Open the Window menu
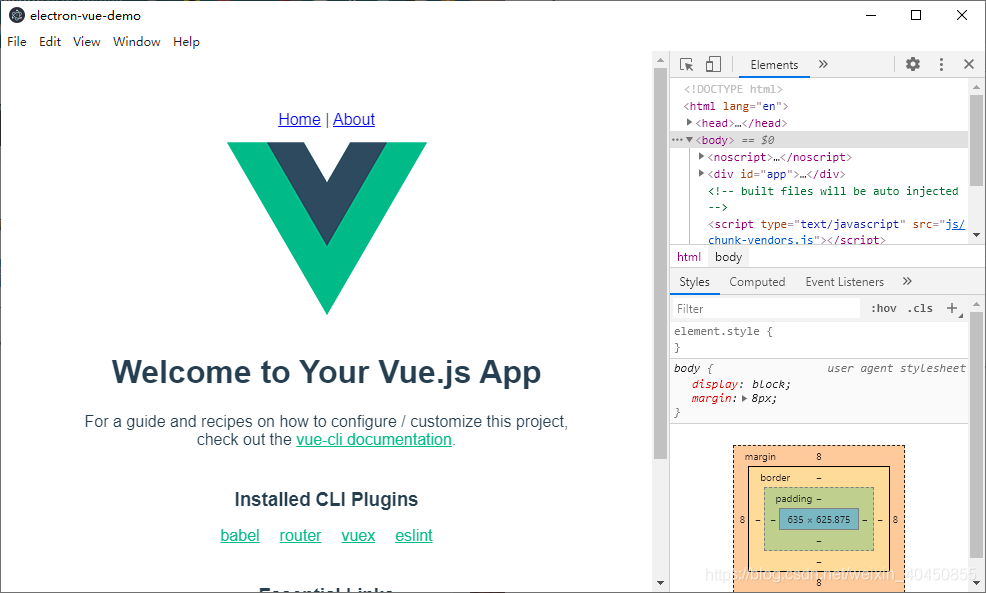Screen dimensions: 986x593 click(136, 42)
